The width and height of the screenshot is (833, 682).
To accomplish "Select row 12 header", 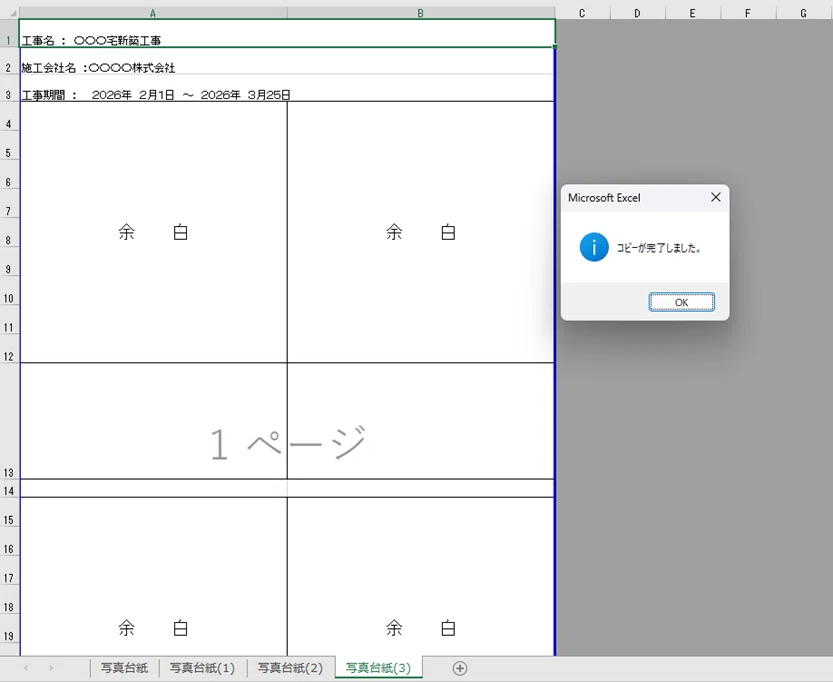I will (9, 348).
